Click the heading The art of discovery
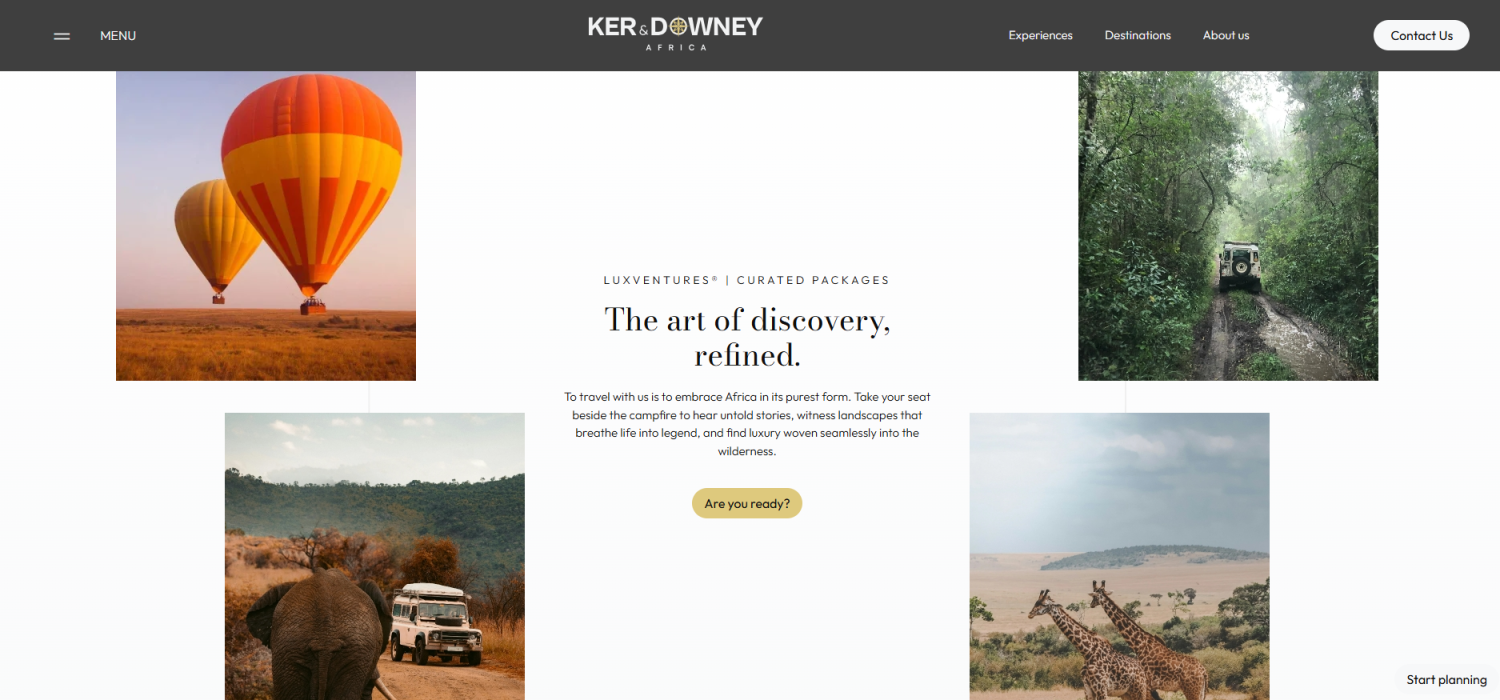The width and height of the screenshot is (1500, 700). coord(747,337)
